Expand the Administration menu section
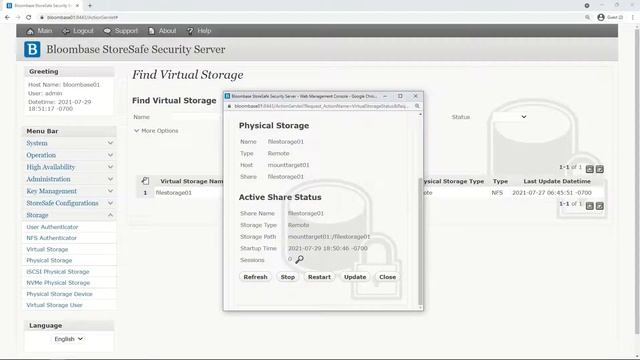Screen dimensions: 640x360 69,179
